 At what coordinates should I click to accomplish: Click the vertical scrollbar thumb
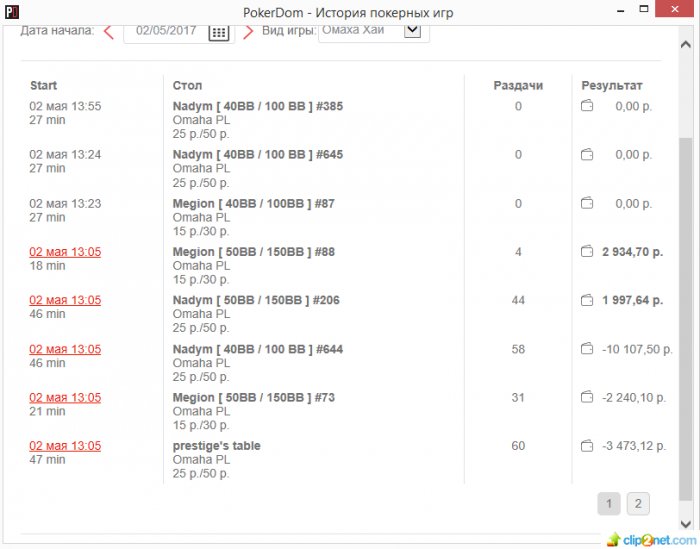686,319
